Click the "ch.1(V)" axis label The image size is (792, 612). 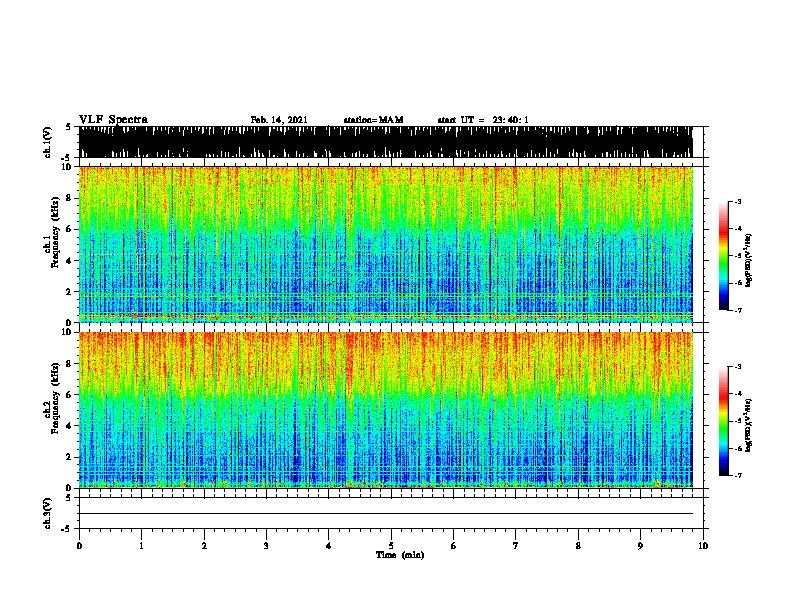48,142
